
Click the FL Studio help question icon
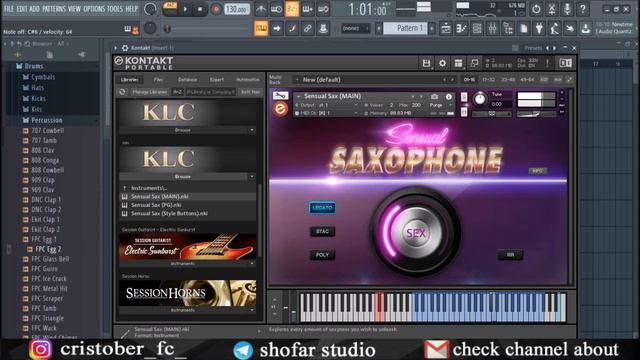coord(582,9)
